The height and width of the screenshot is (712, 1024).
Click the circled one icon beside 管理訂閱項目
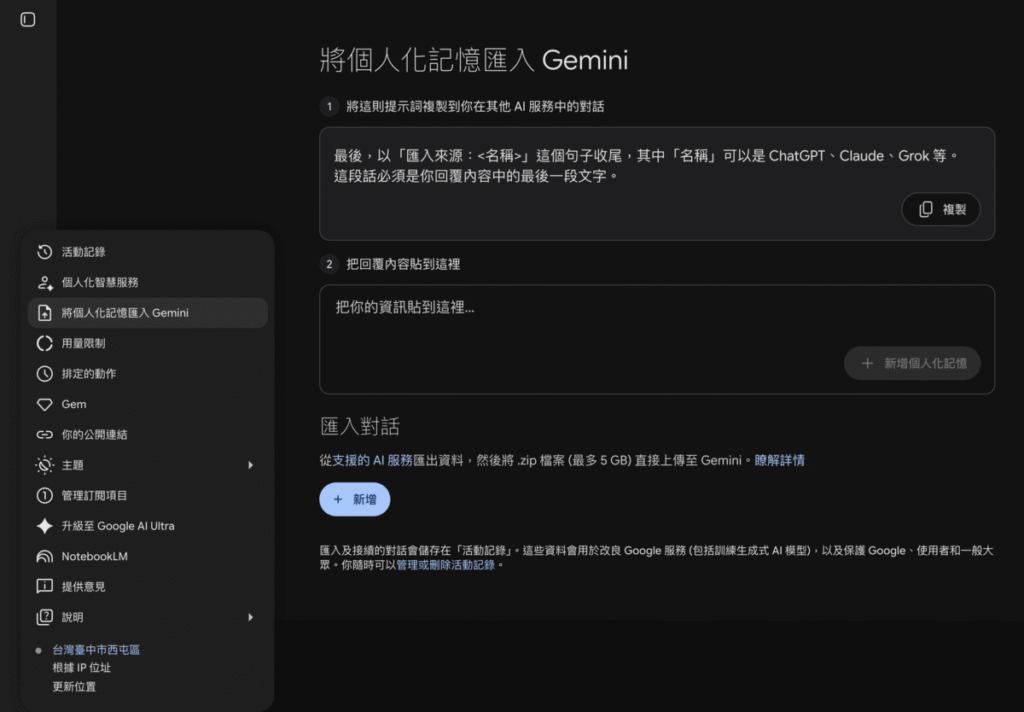(44, 496)
